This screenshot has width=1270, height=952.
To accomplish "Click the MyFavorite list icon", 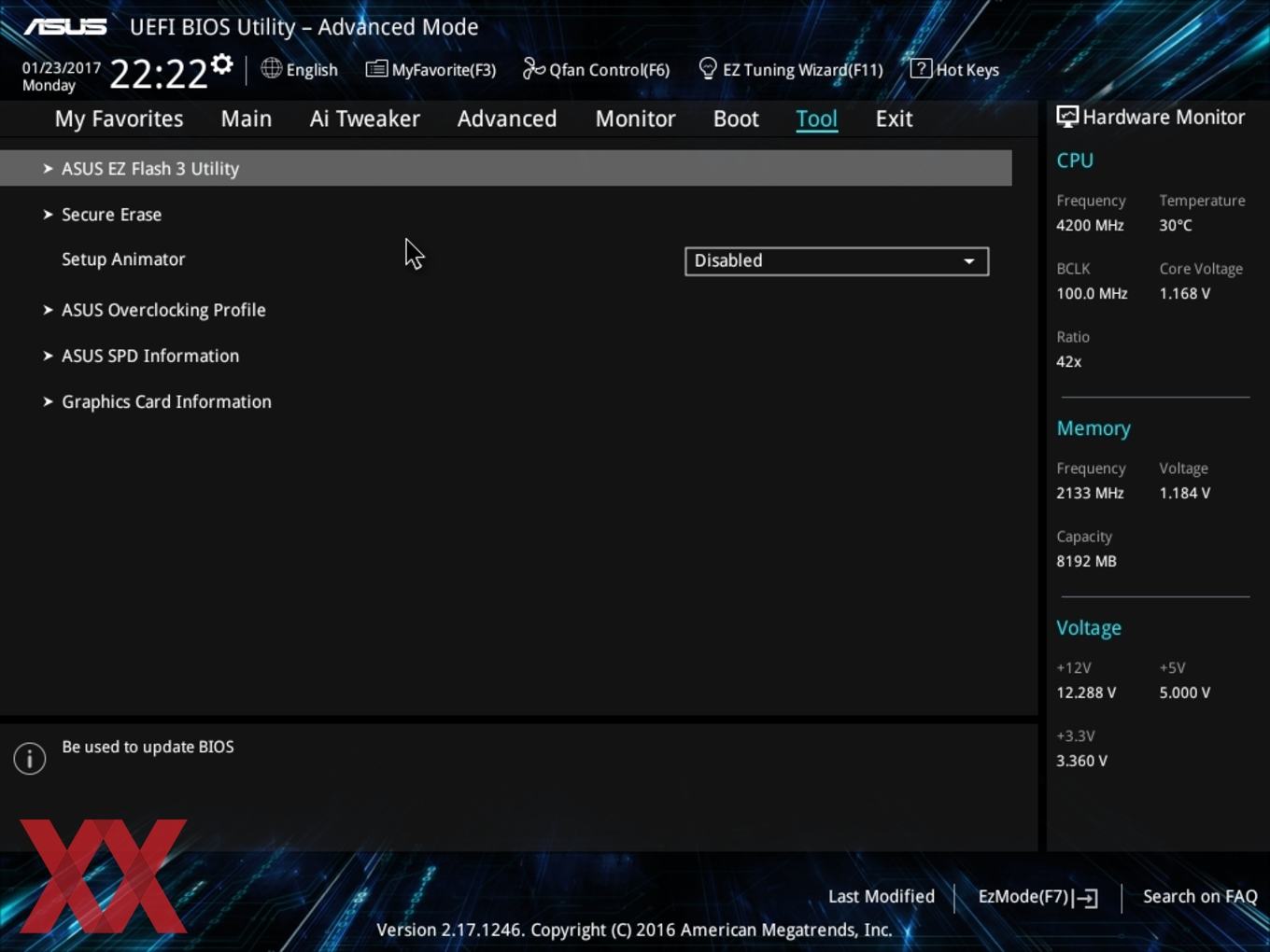I will 376,69.
